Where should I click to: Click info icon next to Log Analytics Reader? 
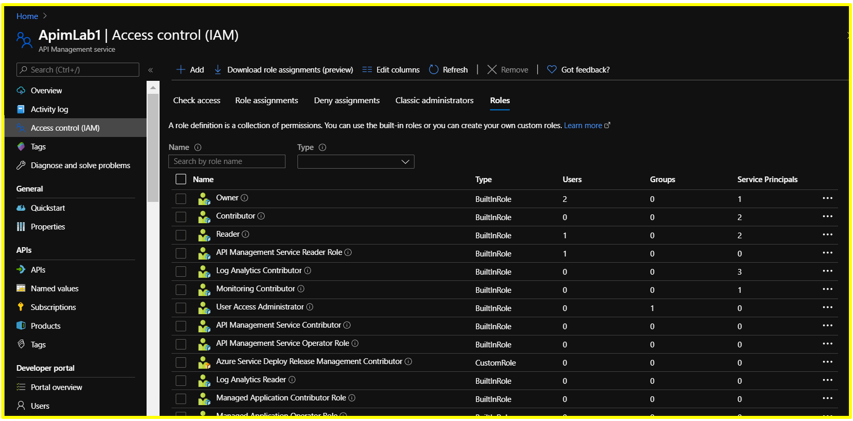tap(293, 380)
